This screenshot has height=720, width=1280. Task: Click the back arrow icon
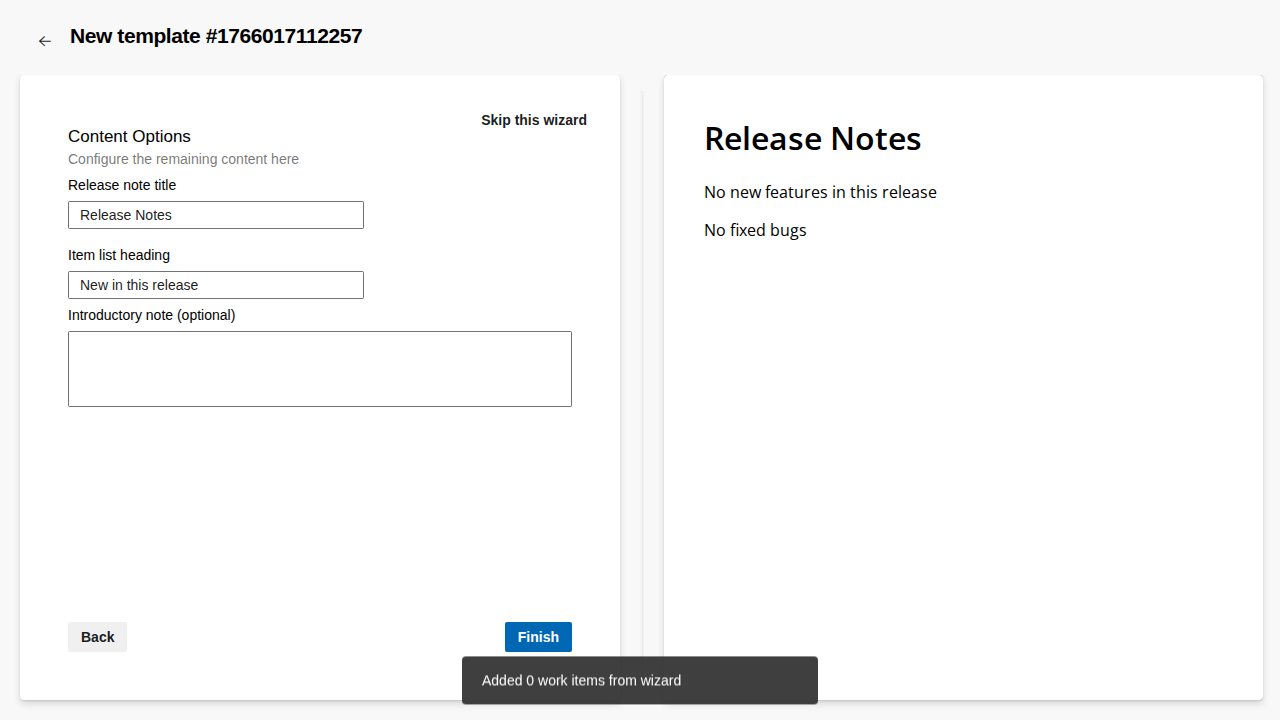[x=44, y=41]
